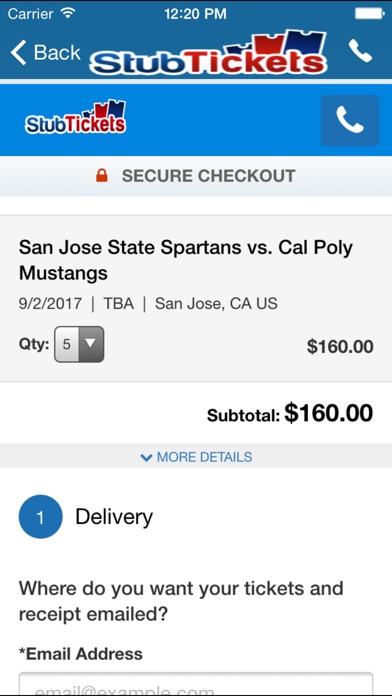The width and height of the screenshot is (392, 696).
Task: Tap the phone icon in top navigation bar
Action: (360, 51)
